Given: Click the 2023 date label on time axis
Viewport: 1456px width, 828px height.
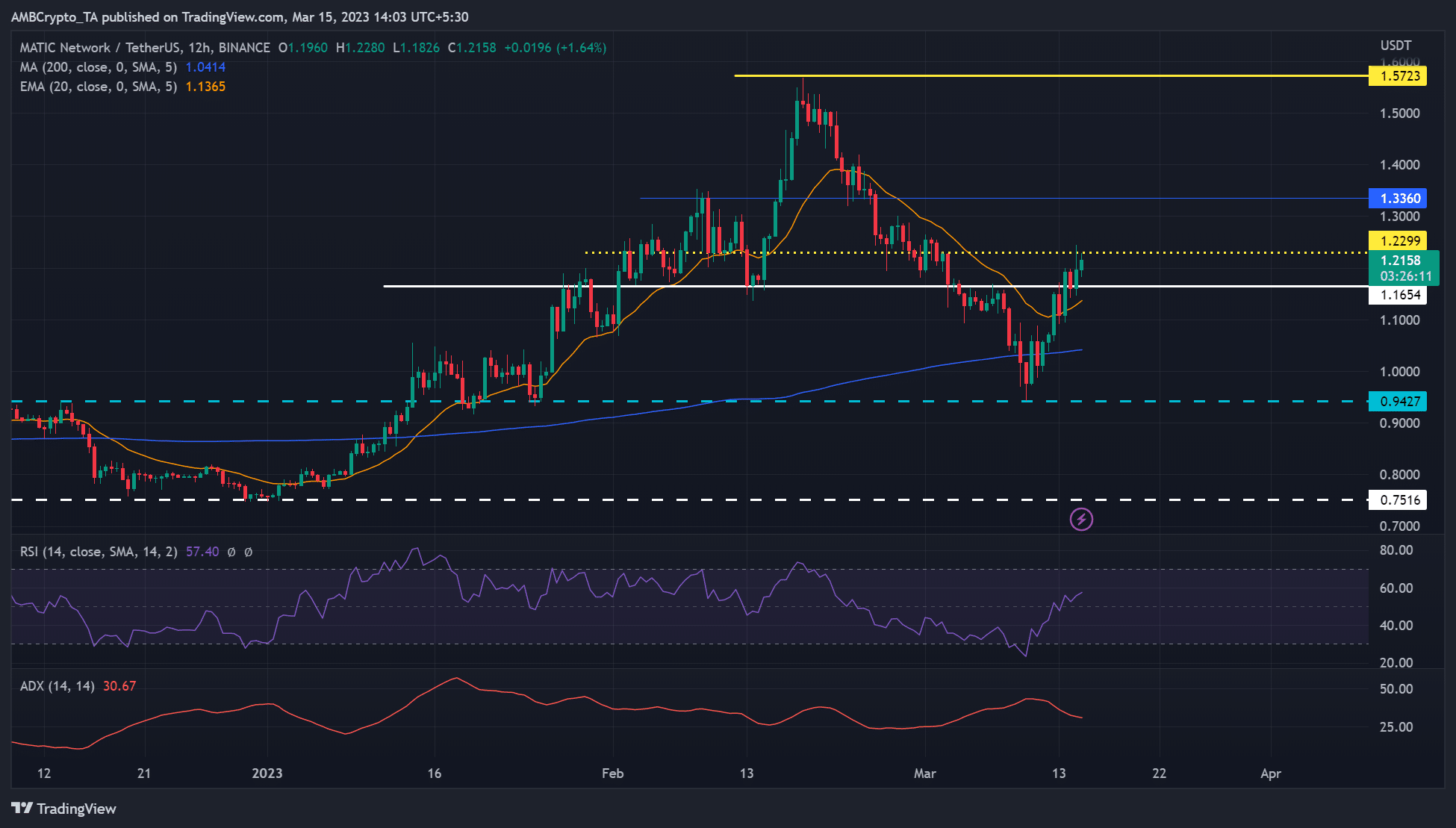Looking at the screenshot, I should (x=267, y=773).
